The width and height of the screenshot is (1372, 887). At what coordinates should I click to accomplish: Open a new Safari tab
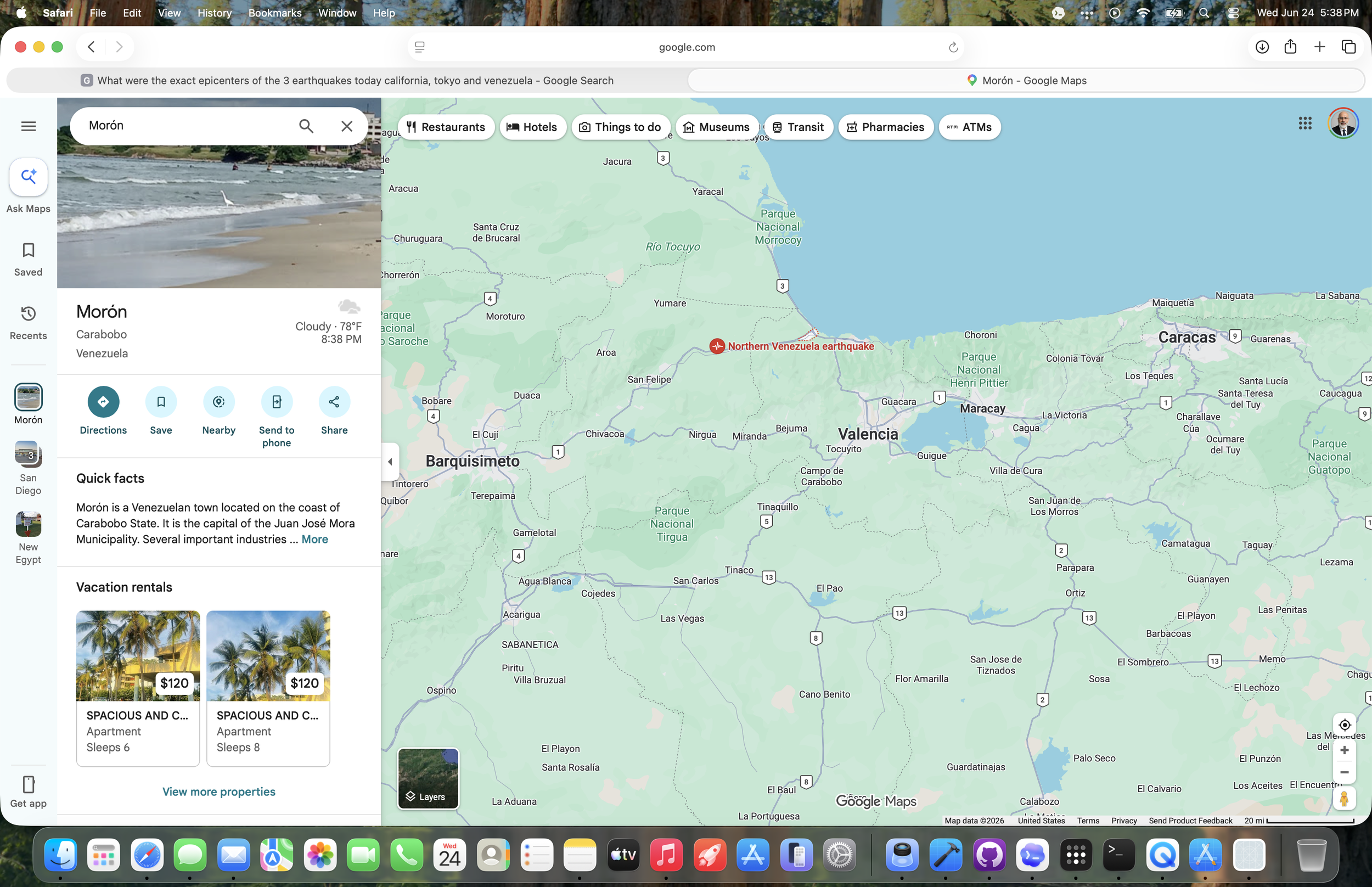[1320, 47]
